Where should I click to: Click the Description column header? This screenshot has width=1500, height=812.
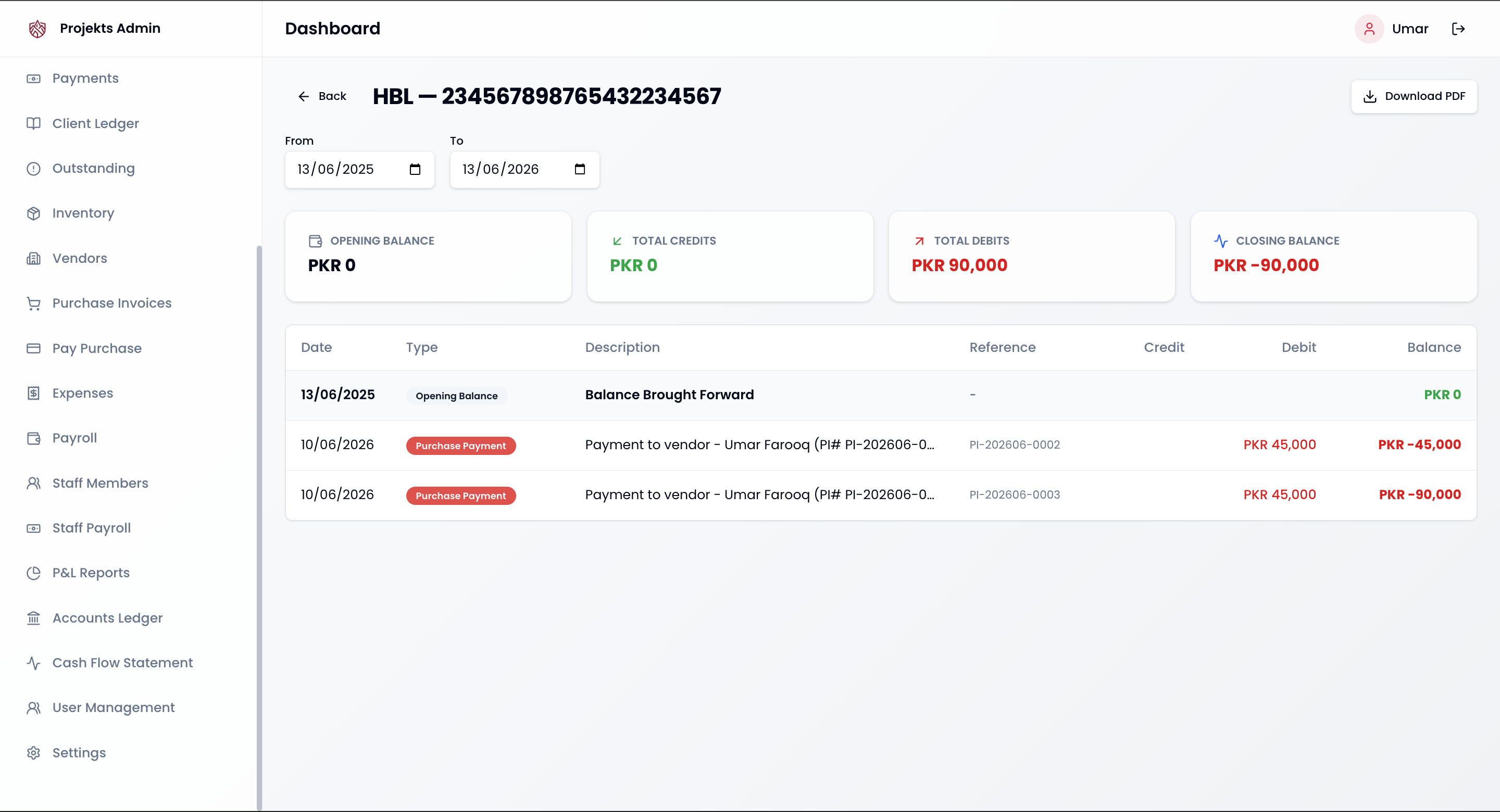[x=622, y=348]
